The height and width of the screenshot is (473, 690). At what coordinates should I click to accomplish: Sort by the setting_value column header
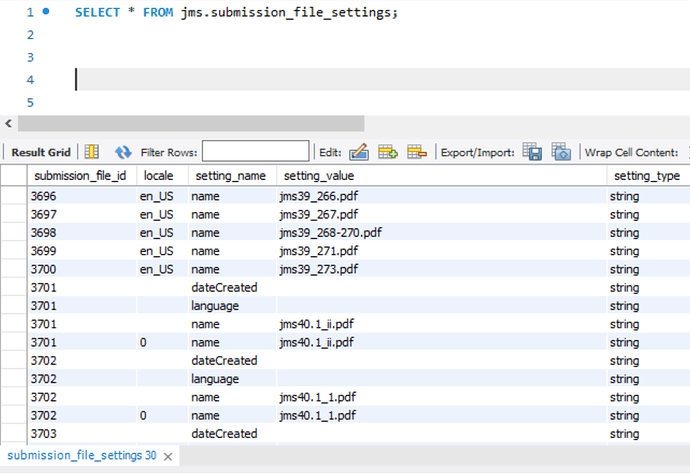click(441, 176)
